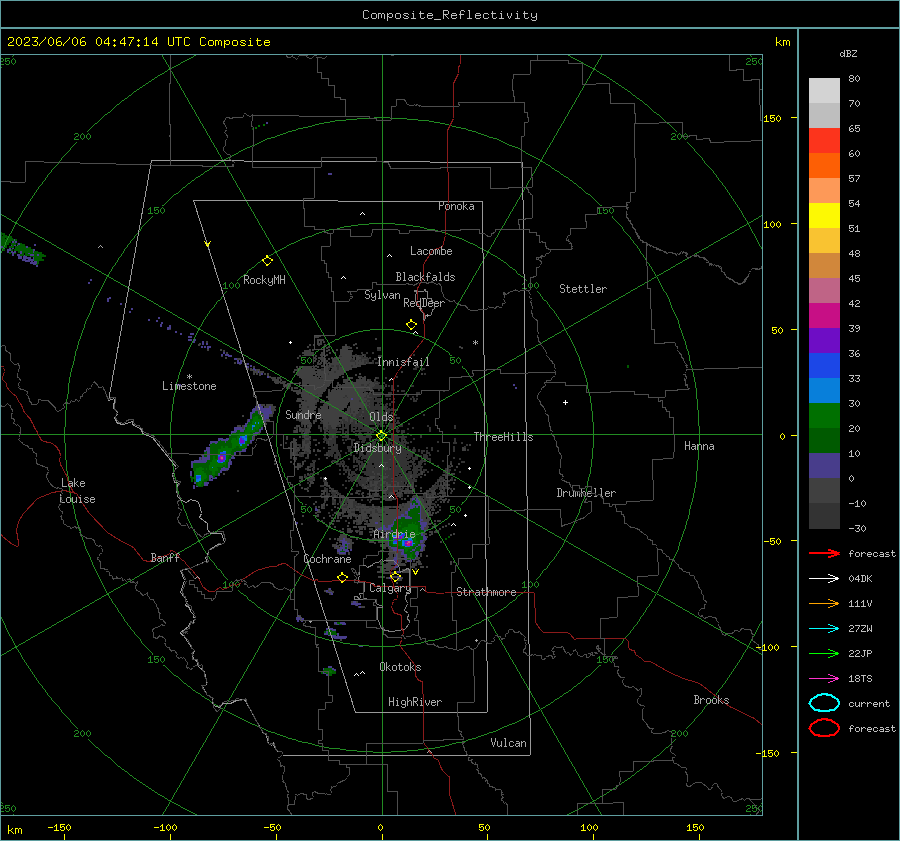This screenshot has height=841, width=900.
Task: Click the HighRiver label
Action: click(x=415, y=702)
